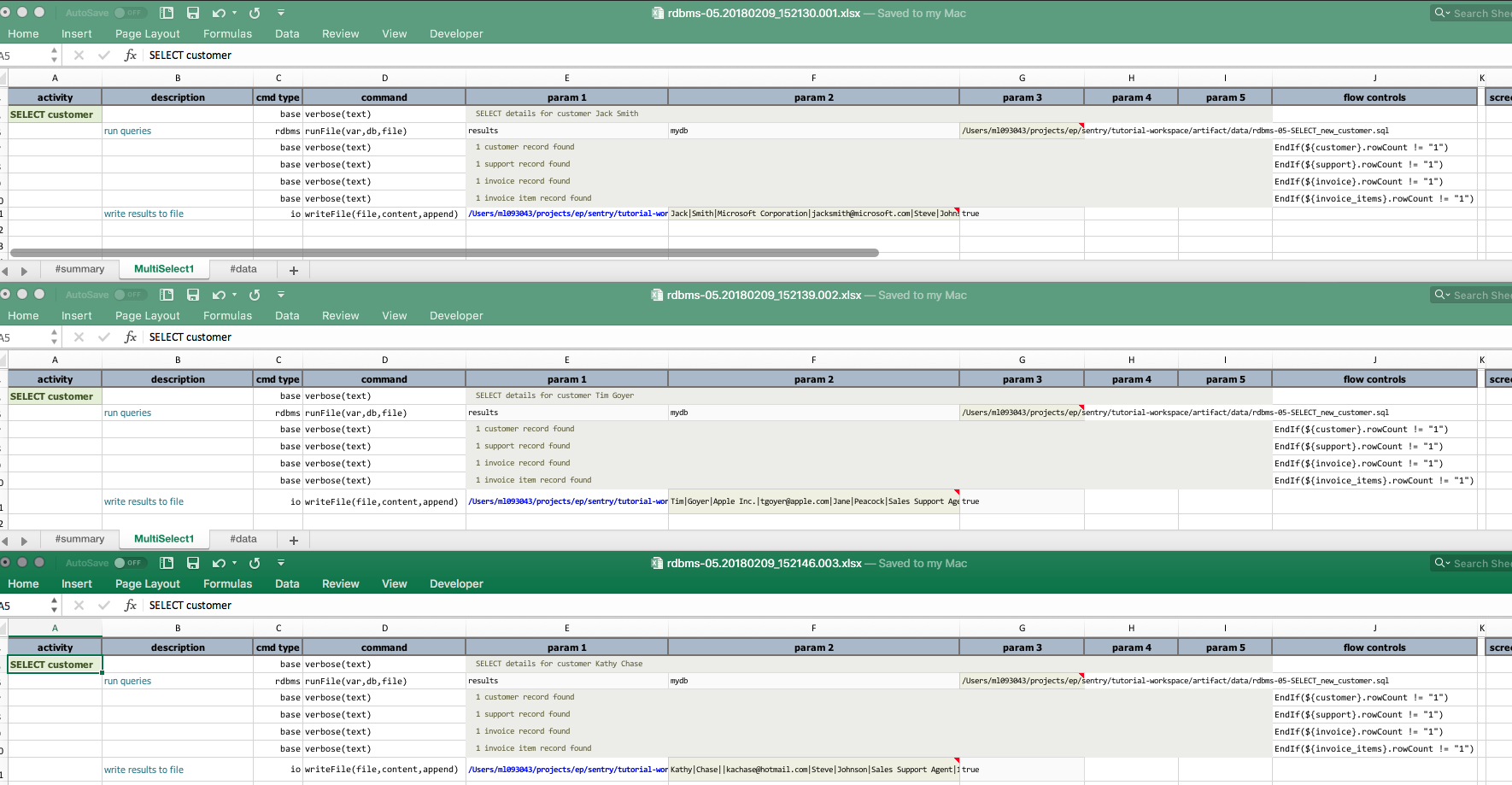Toggle AutoSave in the 002.xlsx window

[131, 295]
